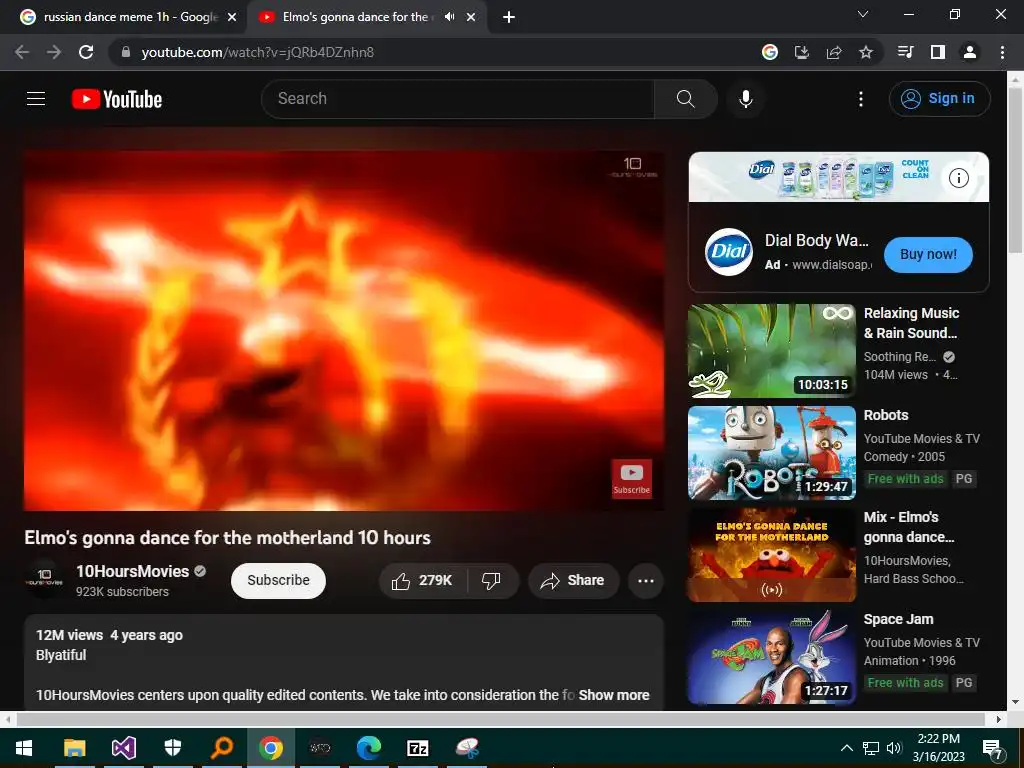1024x768 pixels.
Task: Dislike the video with thumbs down
Action: (491, 581)
